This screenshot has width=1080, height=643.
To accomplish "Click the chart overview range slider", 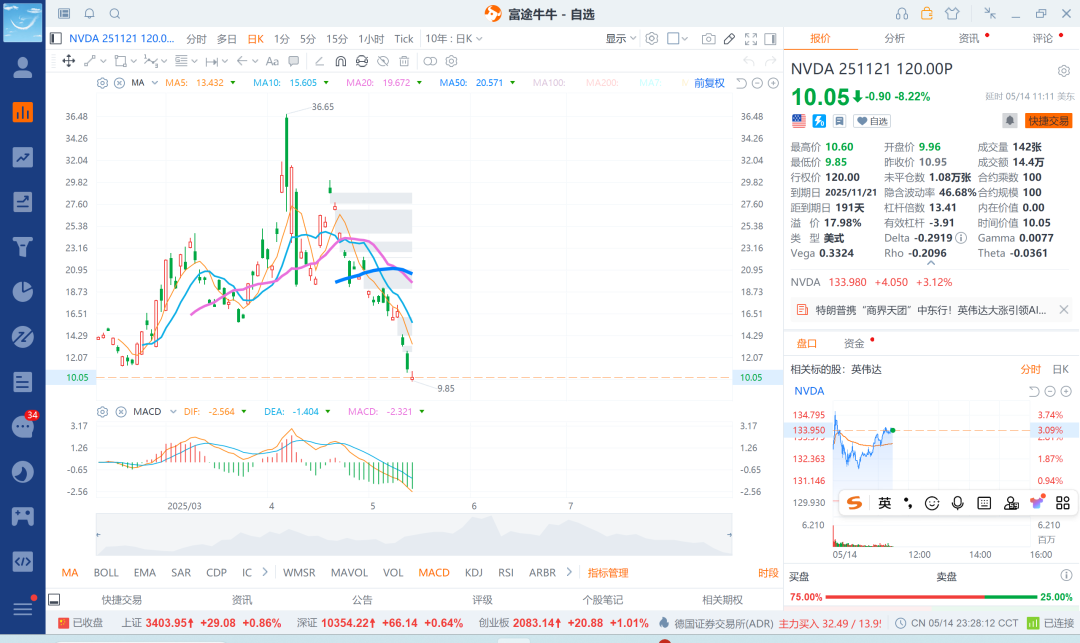I will coord(414,534).
